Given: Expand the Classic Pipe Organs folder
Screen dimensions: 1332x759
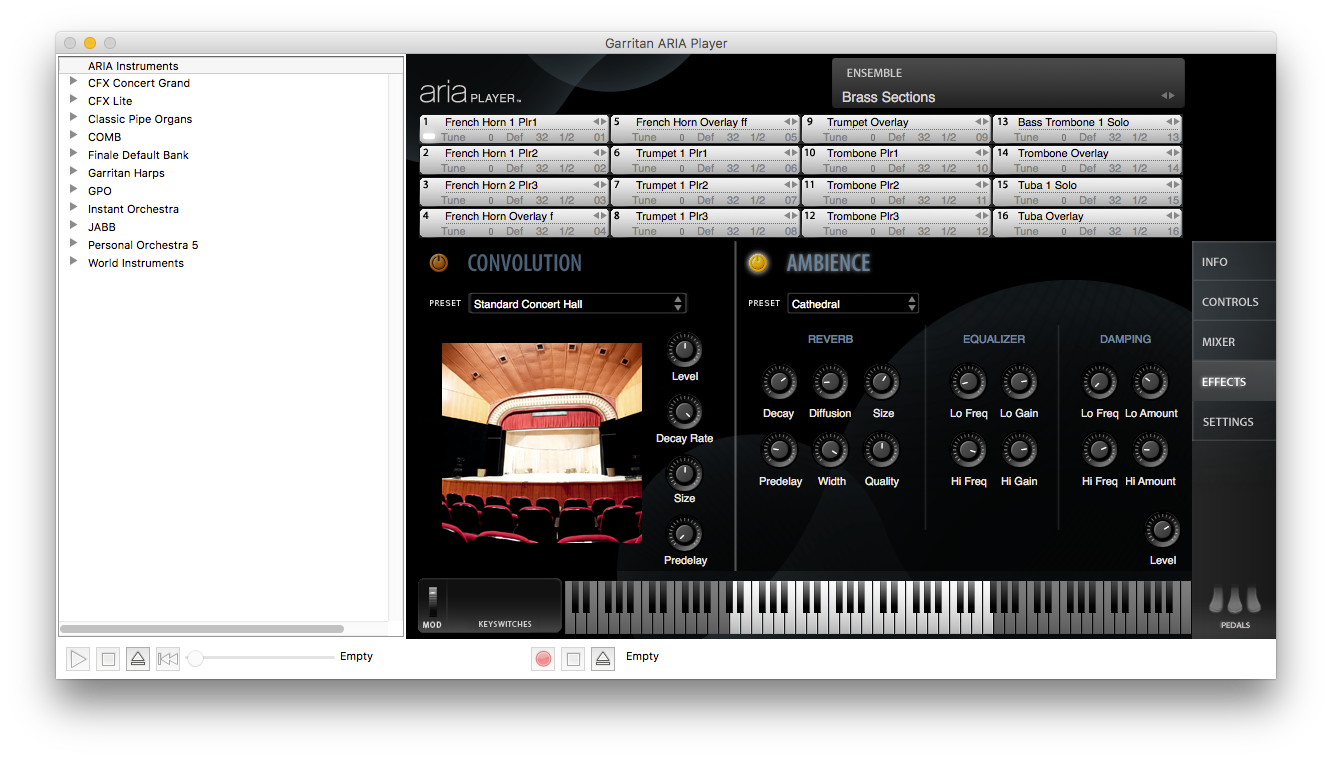Looking at the screenshot, I should (74, 119).
